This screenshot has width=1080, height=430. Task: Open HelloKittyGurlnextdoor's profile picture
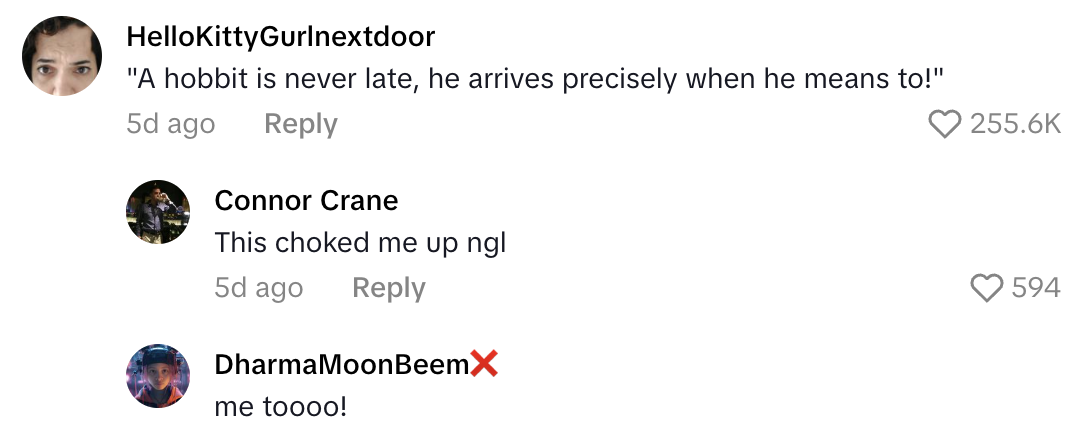(x=63, y=56)
